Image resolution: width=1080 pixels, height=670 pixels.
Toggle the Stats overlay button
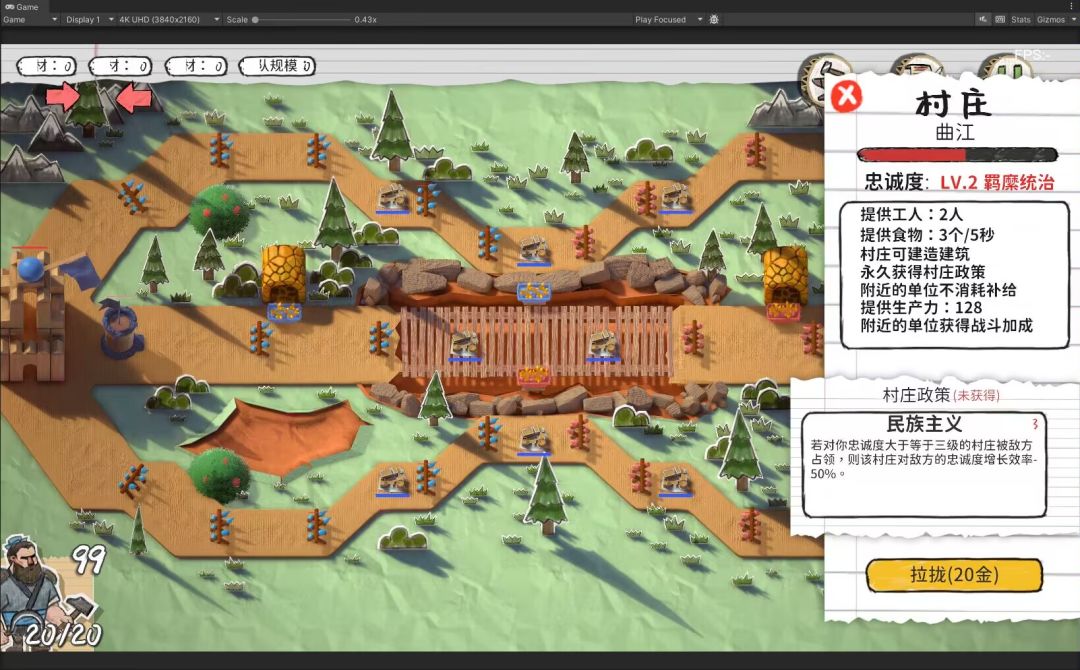click(1020, 19)
